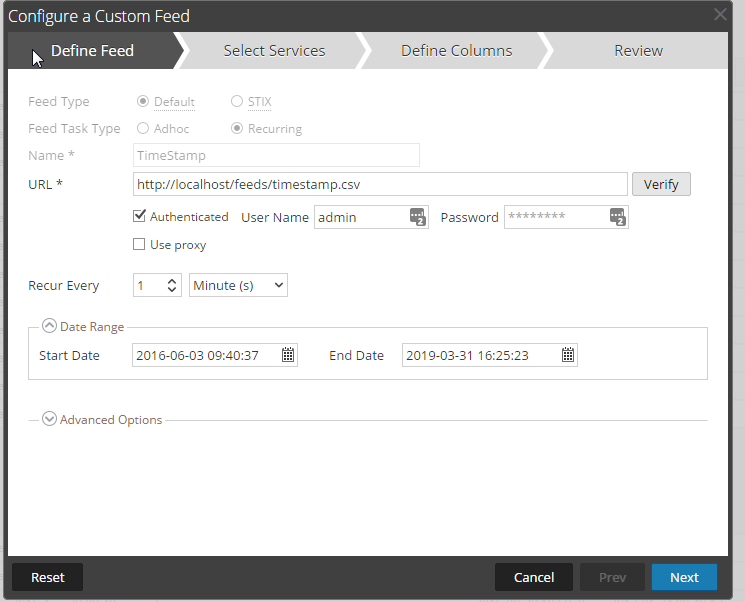Select the STIX feed type radio button
745x602 pixels.
[x=237, y=102]
